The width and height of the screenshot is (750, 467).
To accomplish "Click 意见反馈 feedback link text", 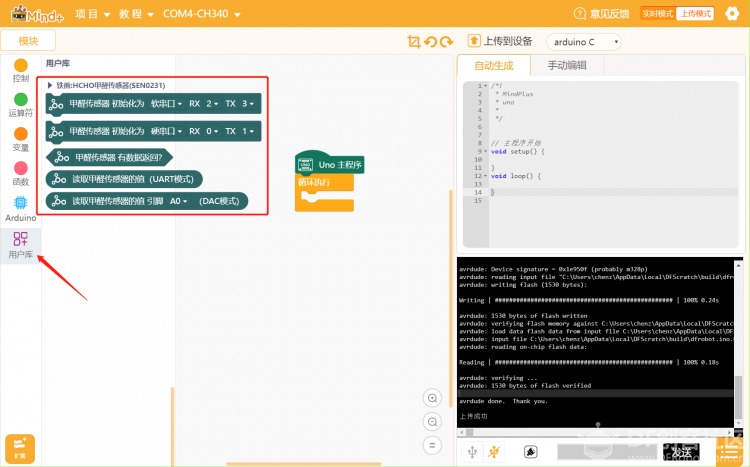I will (609, 14).
